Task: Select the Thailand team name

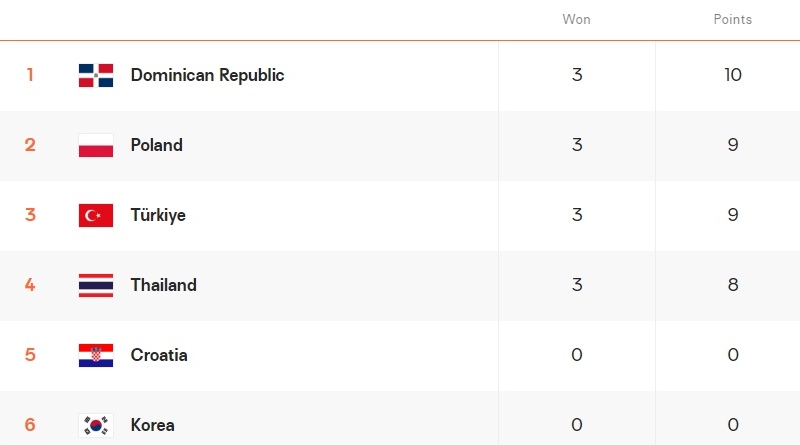Action: pos(163,285)
